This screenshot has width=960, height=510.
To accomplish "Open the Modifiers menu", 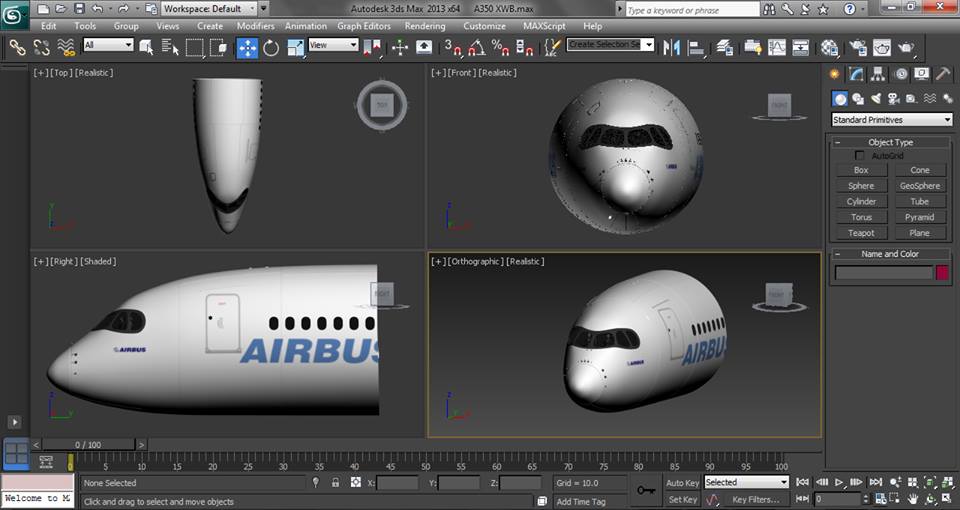I will [255, 26].
